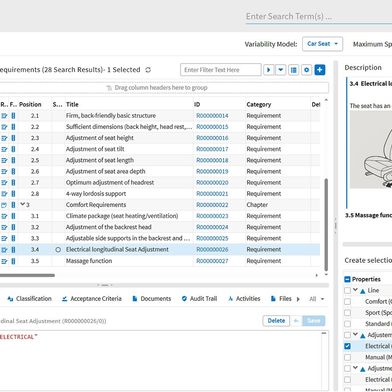
Task: Sort by the Title column header
Action: coord(72,104)
